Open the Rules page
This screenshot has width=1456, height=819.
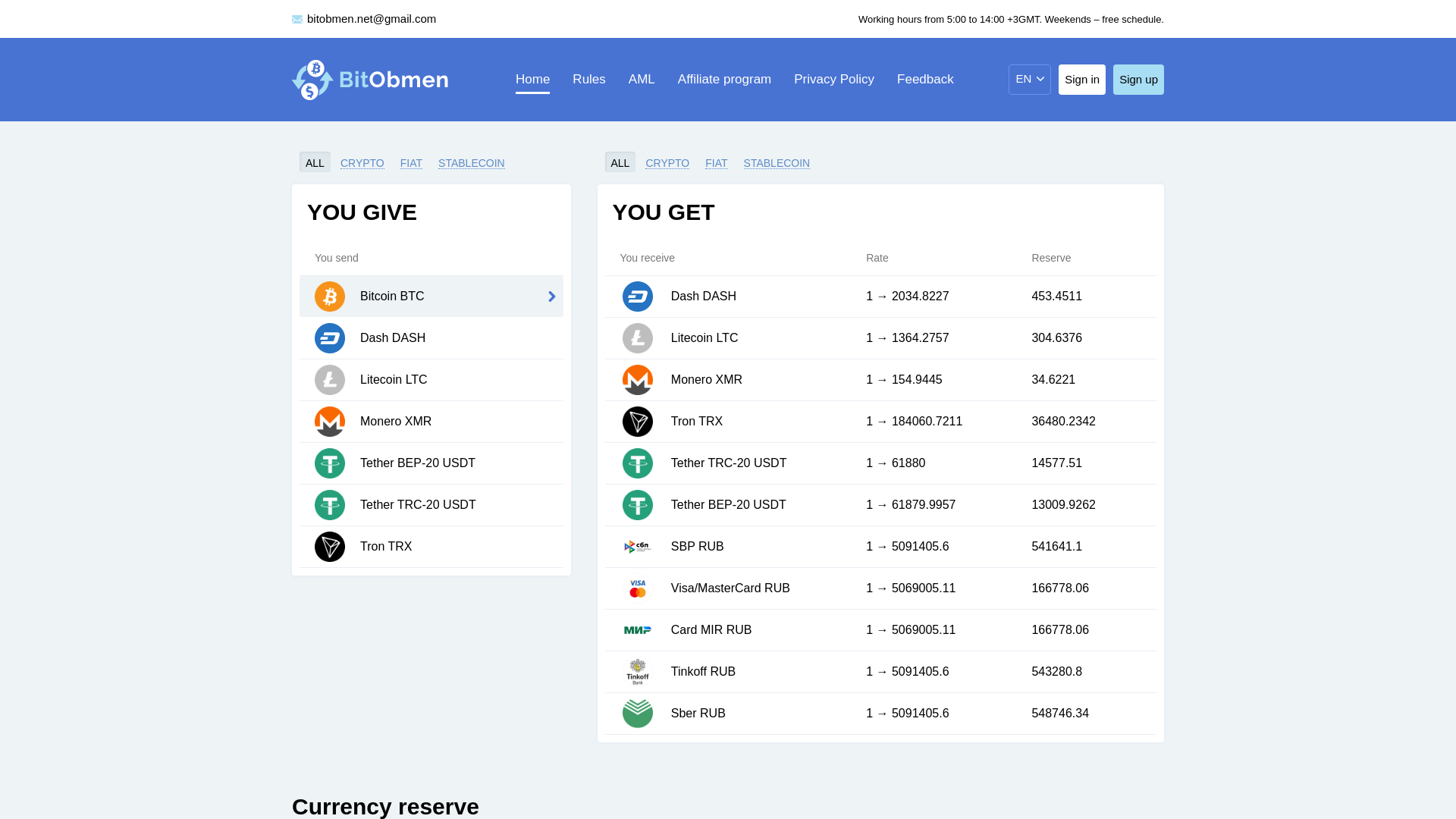point(589,80)
